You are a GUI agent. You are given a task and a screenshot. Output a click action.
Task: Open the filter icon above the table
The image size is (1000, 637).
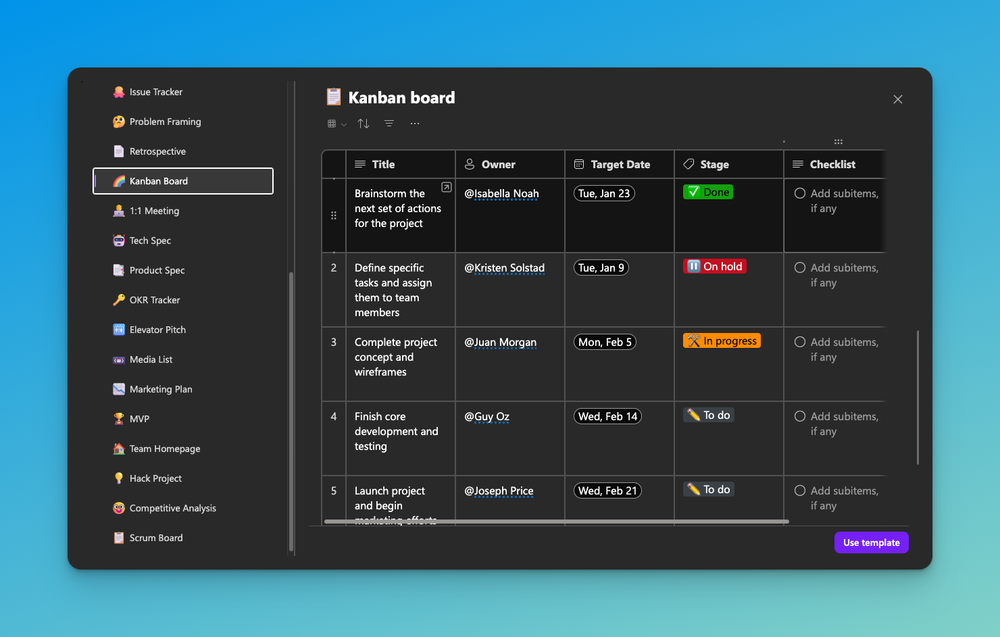coord(388,122)
